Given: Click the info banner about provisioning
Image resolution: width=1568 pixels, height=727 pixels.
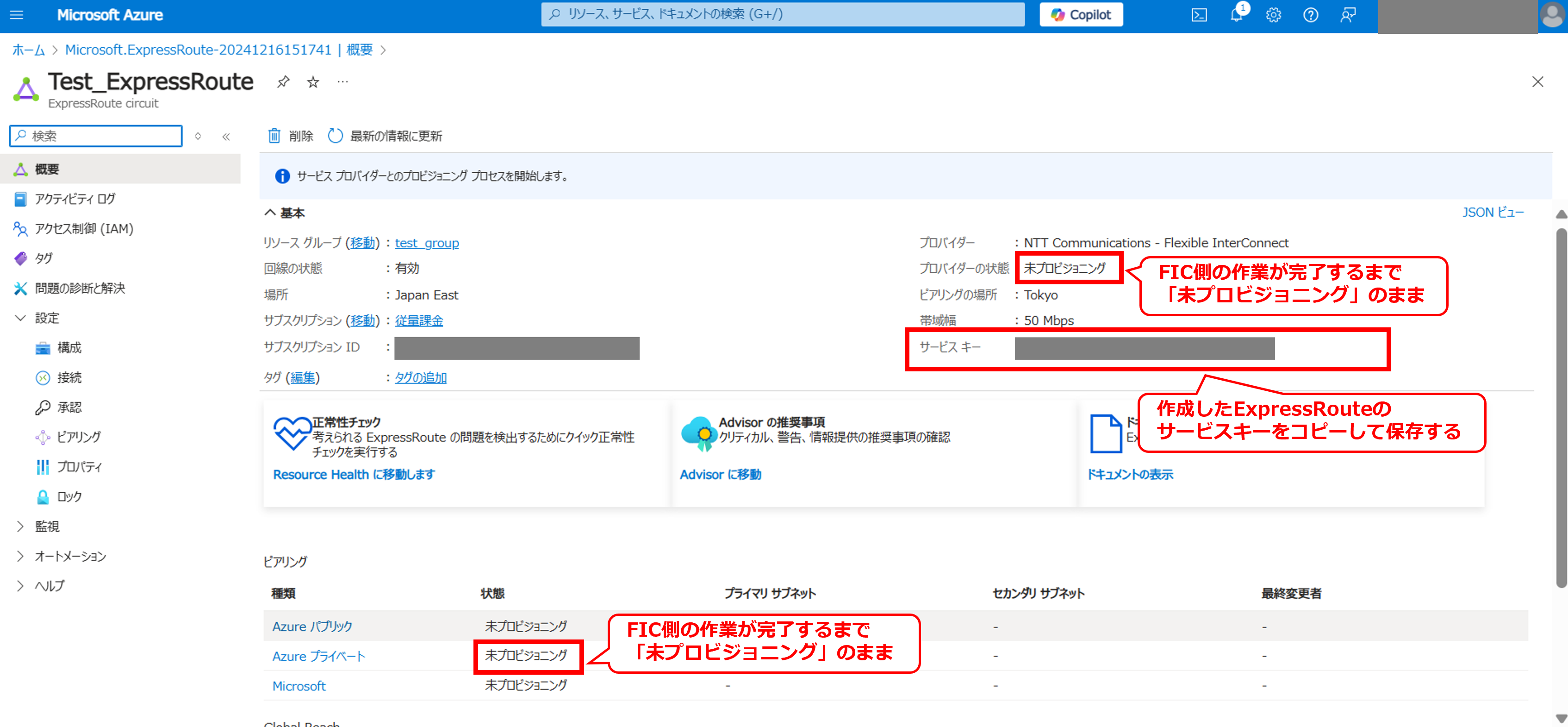Looking at the screenshot, I should pyautogui.click(x=905, y=176).
